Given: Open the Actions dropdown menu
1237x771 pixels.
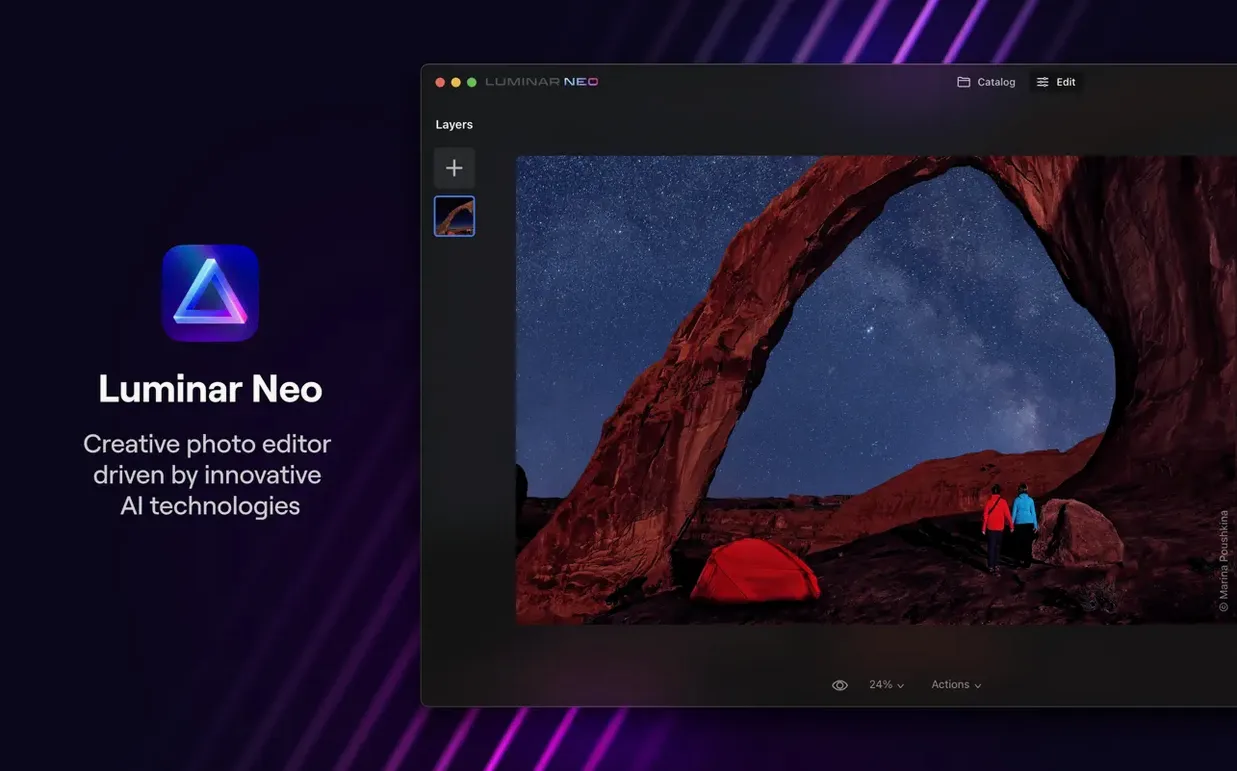Looking at the screenshot, I should (x=956, y=685).
